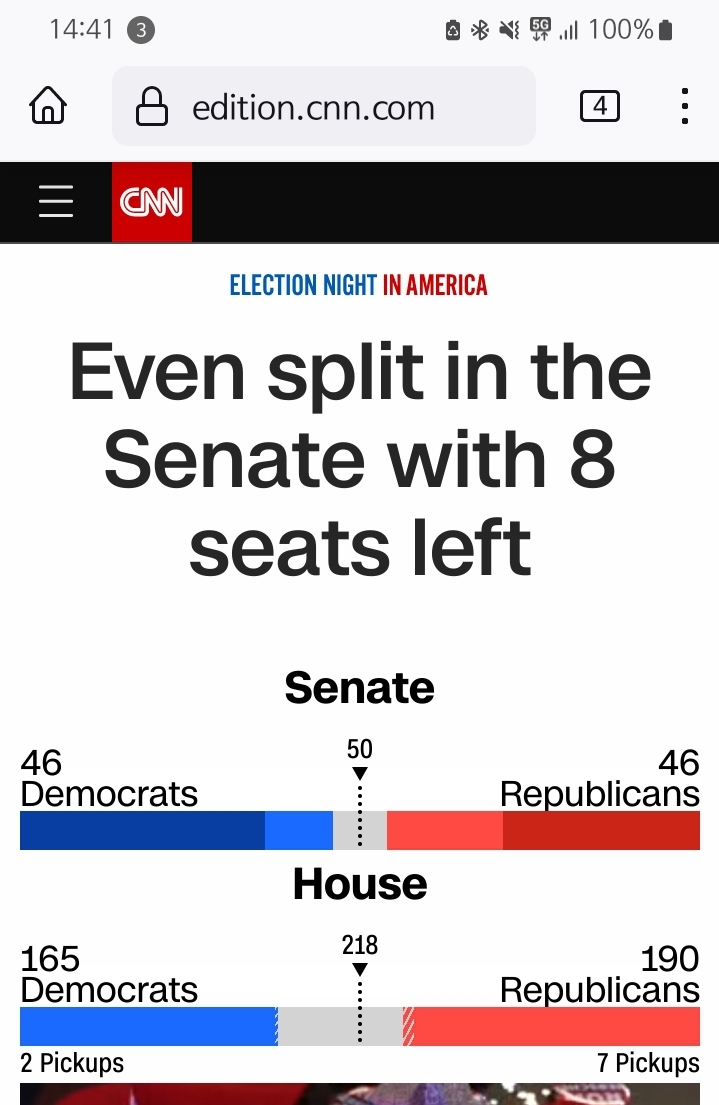This screenshot has width=719, height=1105.
Task: Click dark blue Senate Democrats bar segment
Action: (x=142, y=830)
